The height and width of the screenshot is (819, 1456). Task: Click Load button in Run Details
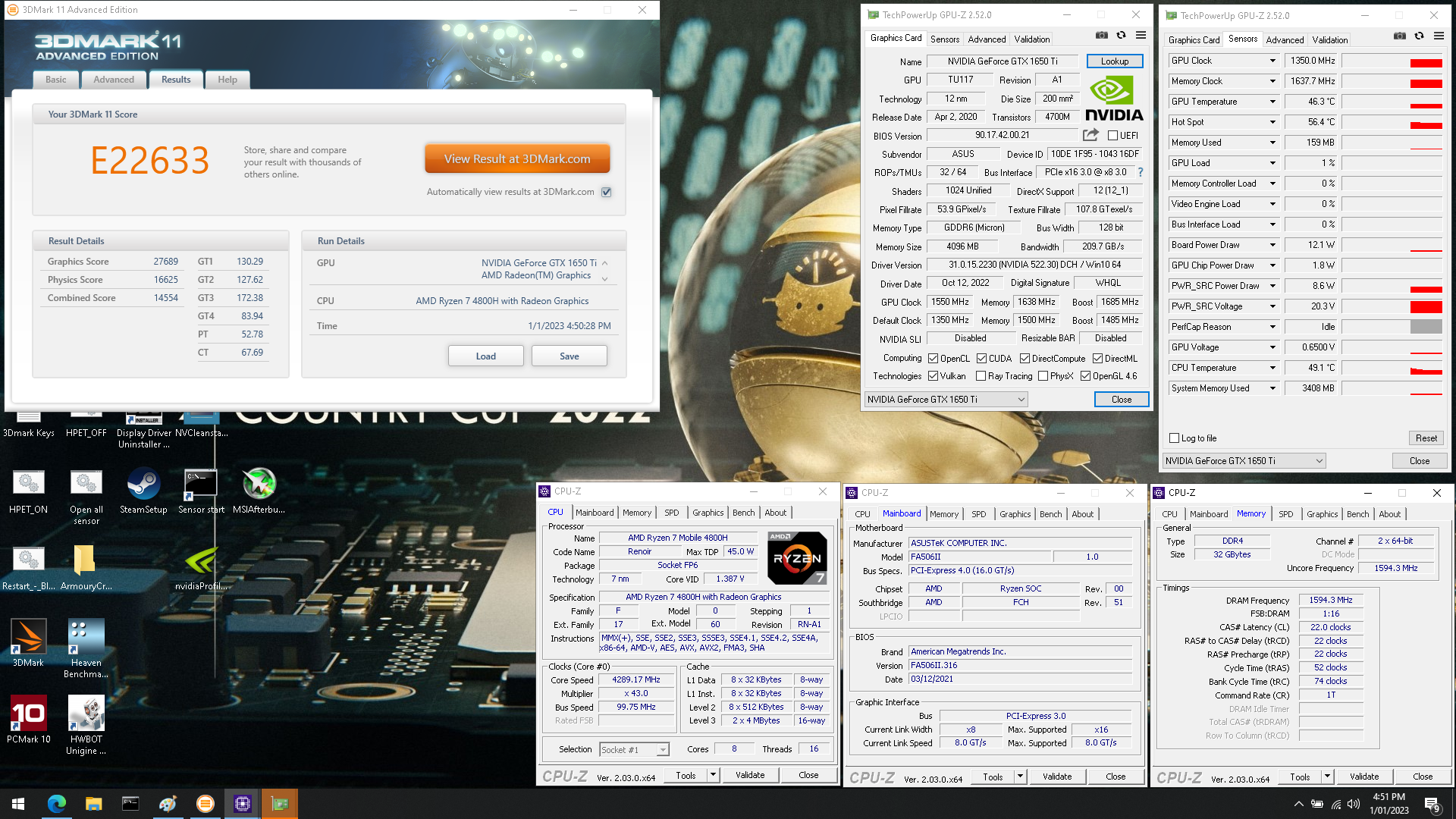point(486,356)
